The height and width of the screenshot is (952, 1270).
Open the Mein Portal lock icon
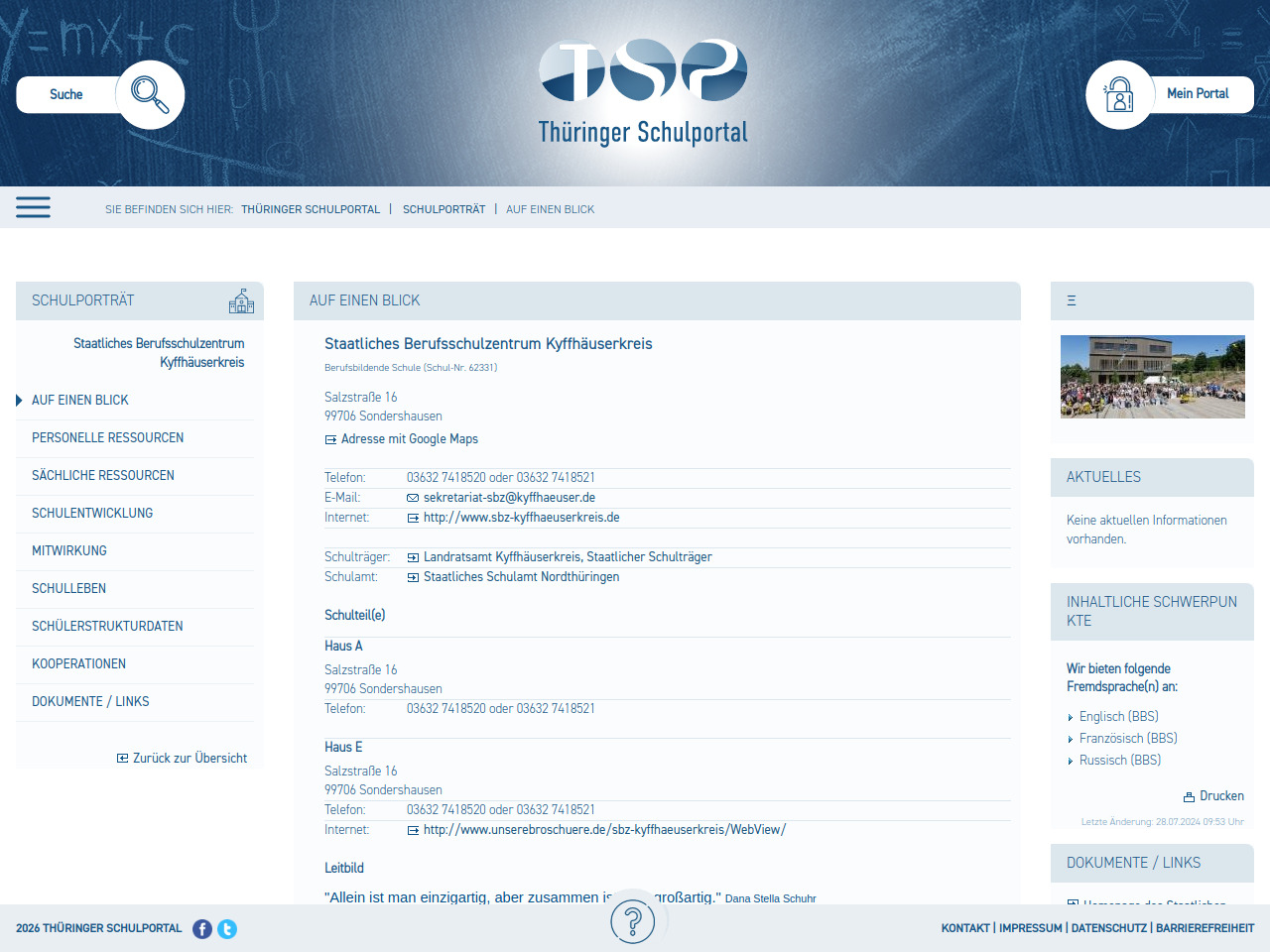[x=1119, y=94]
